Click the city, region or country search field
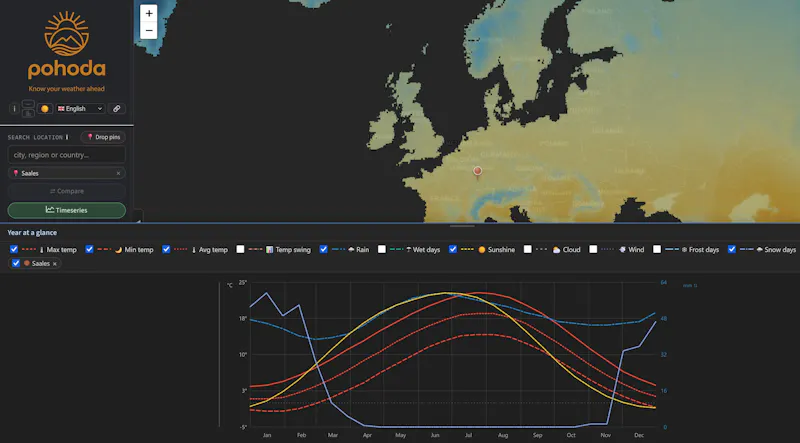800x443 pixels. click(66, 155)
